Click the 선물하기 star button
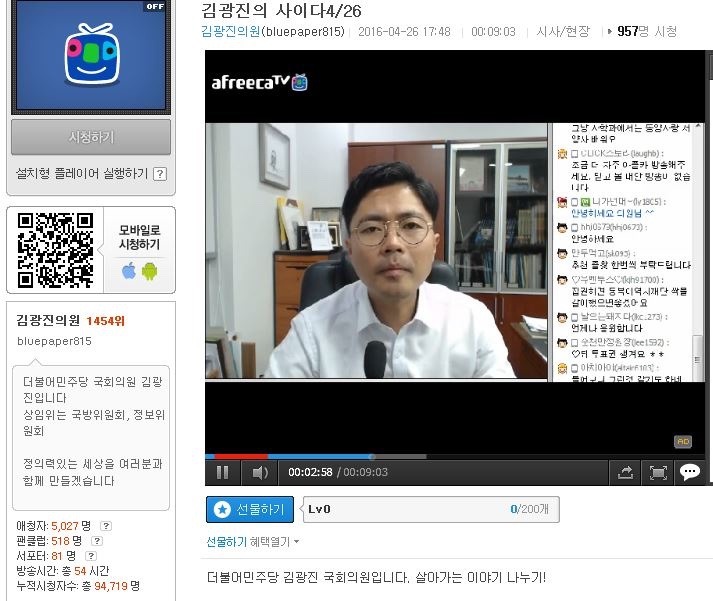The height and width of the screenshot is (601, 713). (x=250, y=509)
